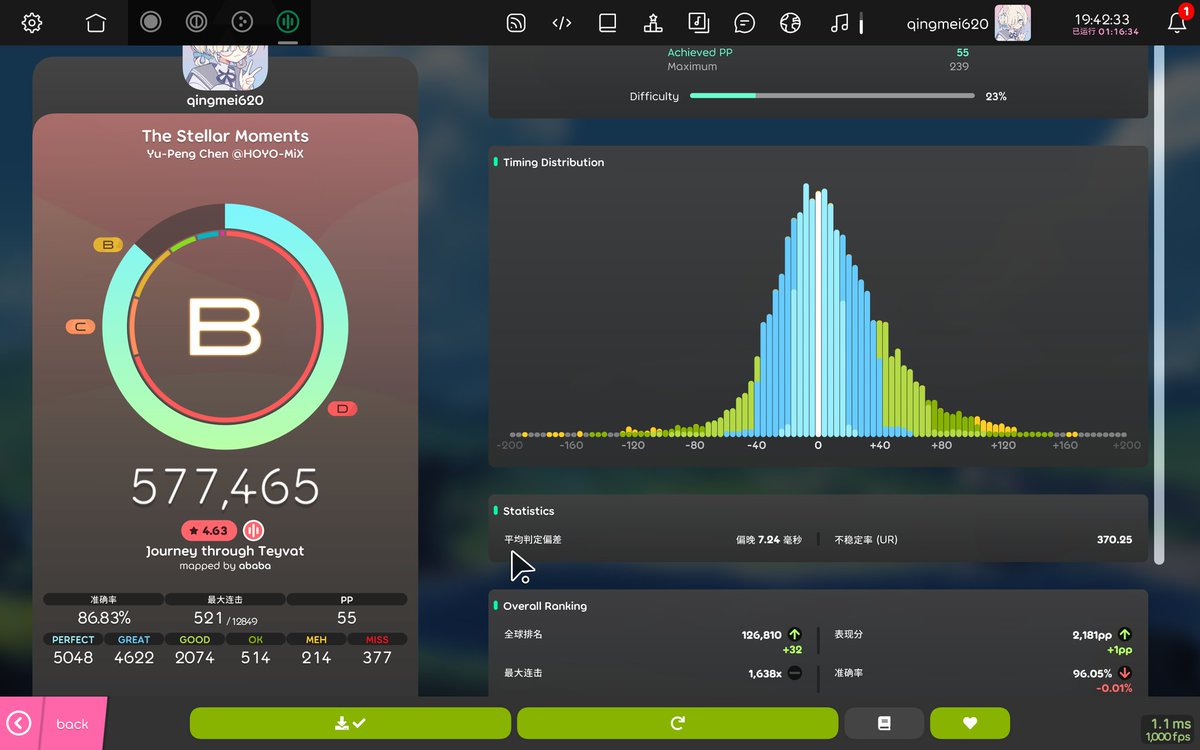Click the Timing Distribution heading
This screenshot has width=1200, height=750.
tap(553, 162)
